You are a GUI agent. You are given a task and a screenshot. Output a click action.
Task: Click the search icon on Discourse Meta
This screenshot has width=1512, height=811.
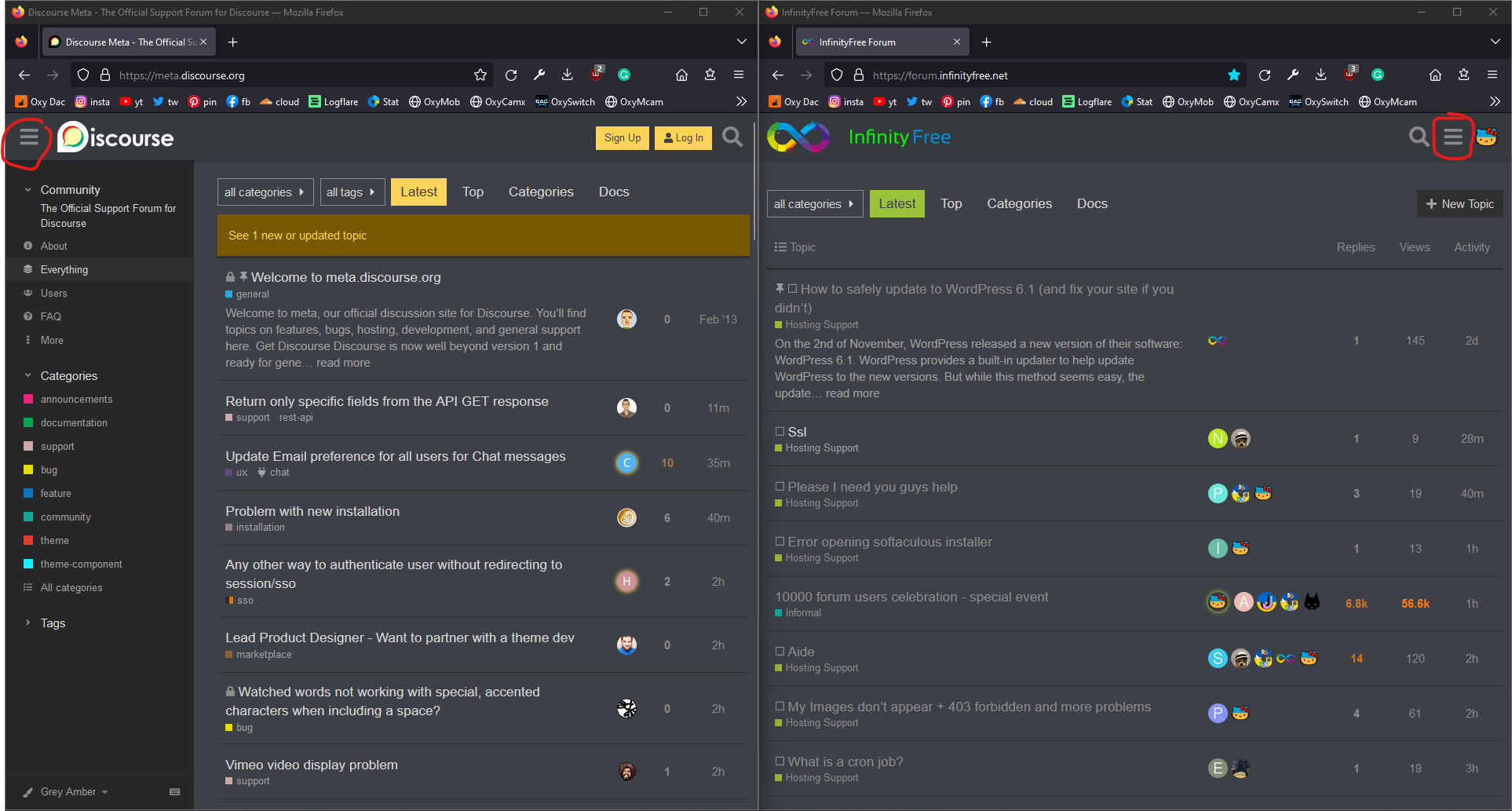tap(732, 137)
